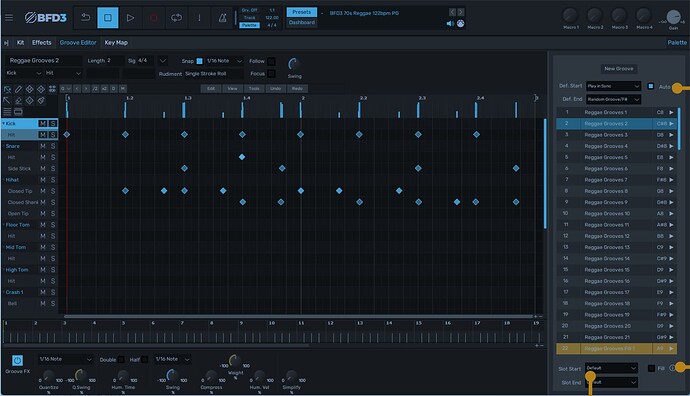Open the Slot Start dropdown
This screenshot has height=396, width=690.
click(611, 368)
